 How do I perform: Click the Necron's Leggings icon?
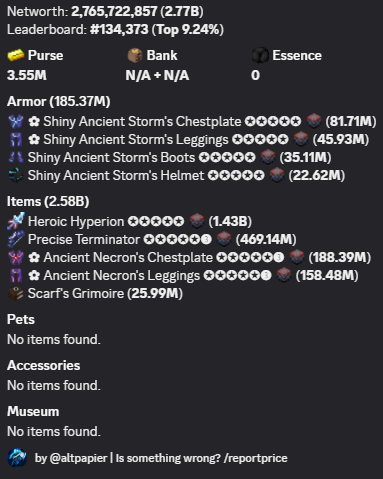pos(16,275)
